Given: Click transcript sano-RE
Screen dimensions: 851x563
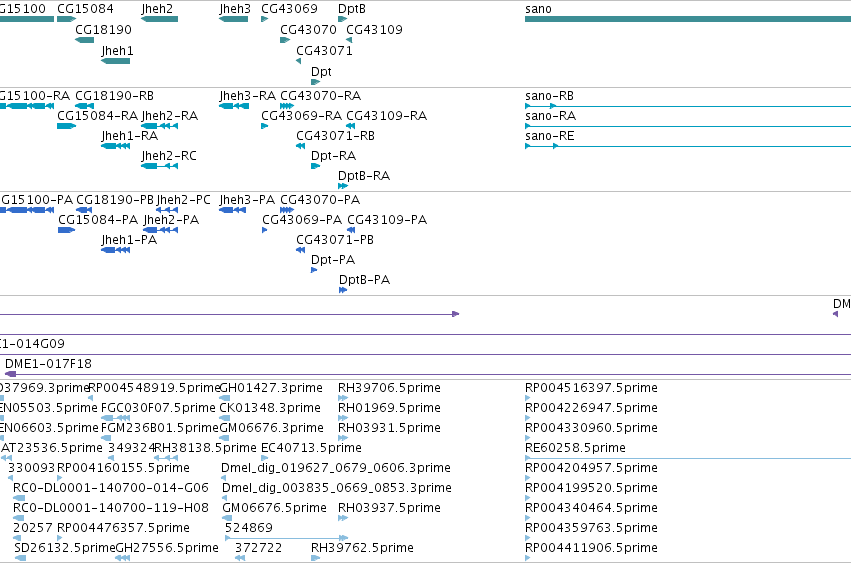Looking at the screenshot, I should [549, 136].
